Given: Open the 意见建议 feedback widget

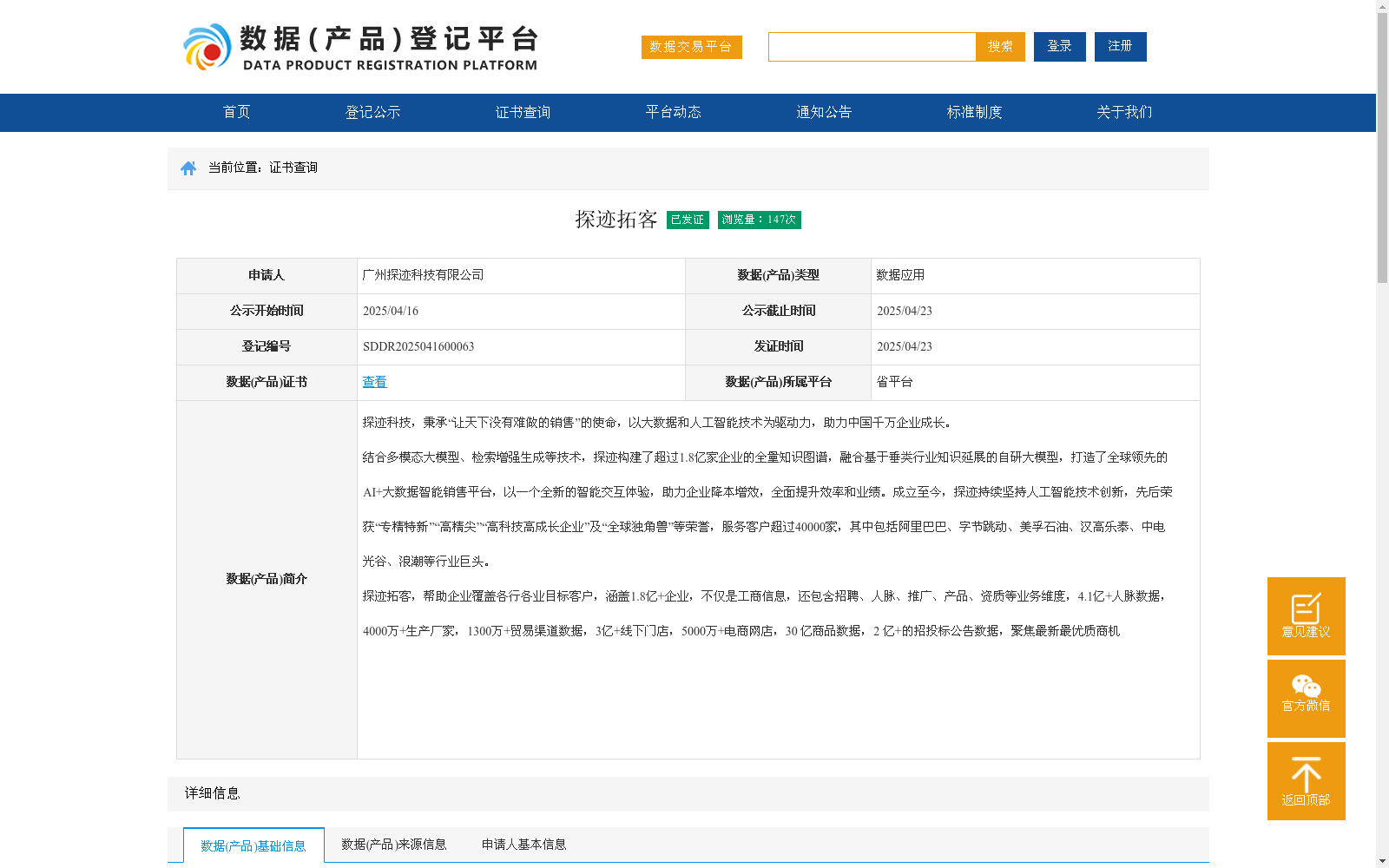Looking at the screenshot, I should pos(1306,616).
